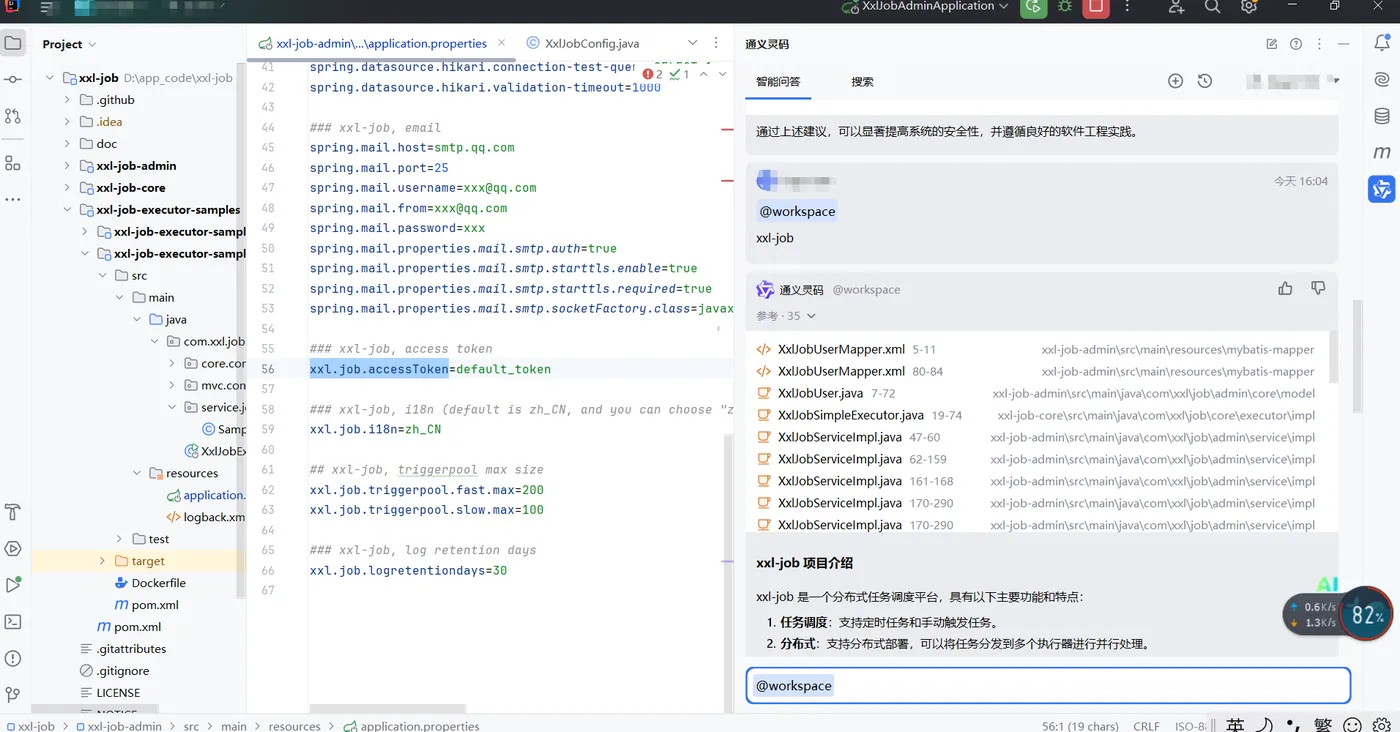The width and height of the screenshot is (1400, 732).
Task: Stop the running application with red square
Action: pyautogui.click(x=1096, y=7)
